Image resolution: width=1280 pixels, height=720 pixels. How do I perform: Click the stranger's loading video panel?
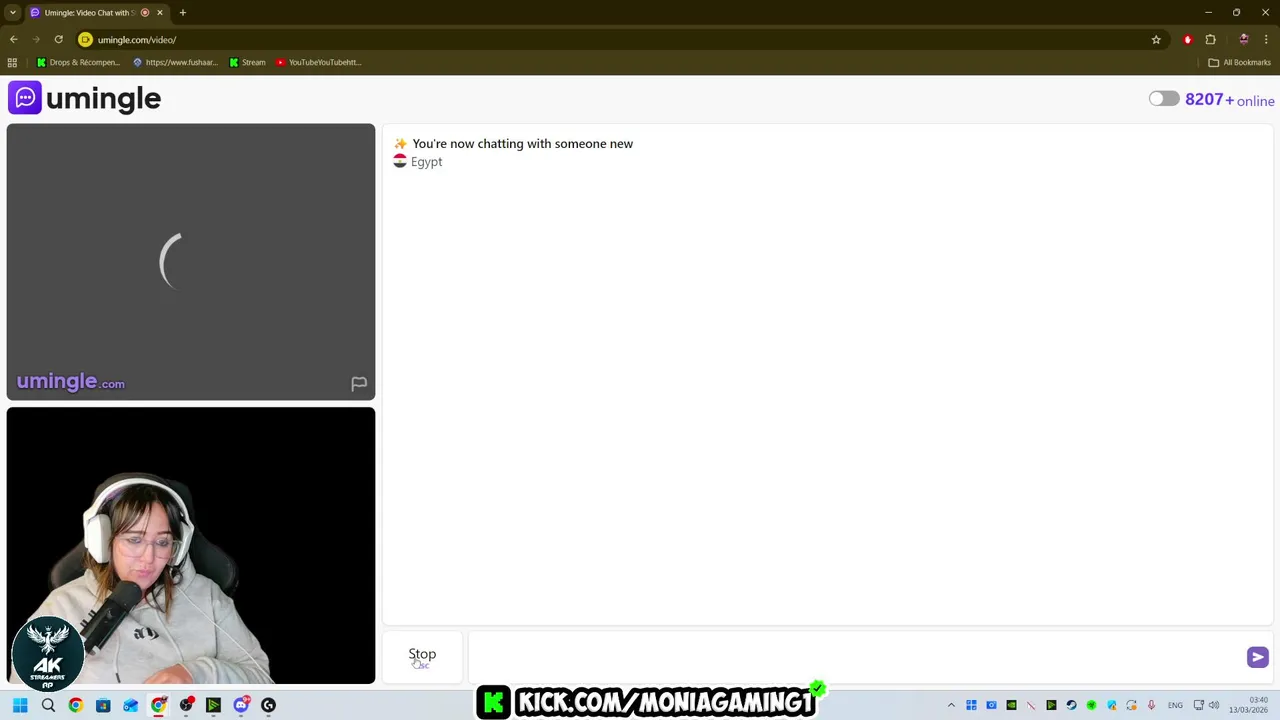pyautogui.click(x=191, y=262)
